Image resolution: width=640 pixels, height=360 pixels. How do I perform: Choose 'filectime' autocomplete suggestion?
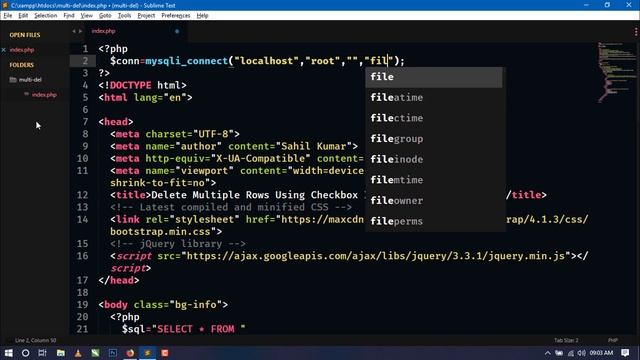point(434,118)
